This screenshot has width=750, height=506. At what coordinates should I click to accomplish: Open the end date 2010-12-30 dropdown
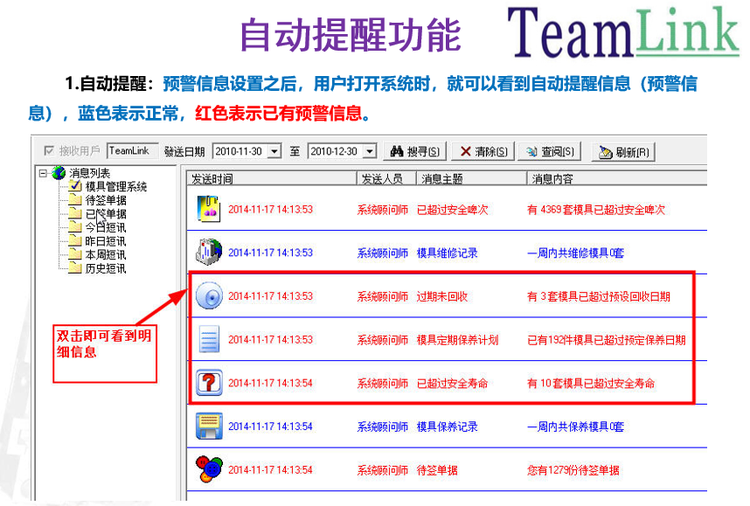[x=370, y=152]
